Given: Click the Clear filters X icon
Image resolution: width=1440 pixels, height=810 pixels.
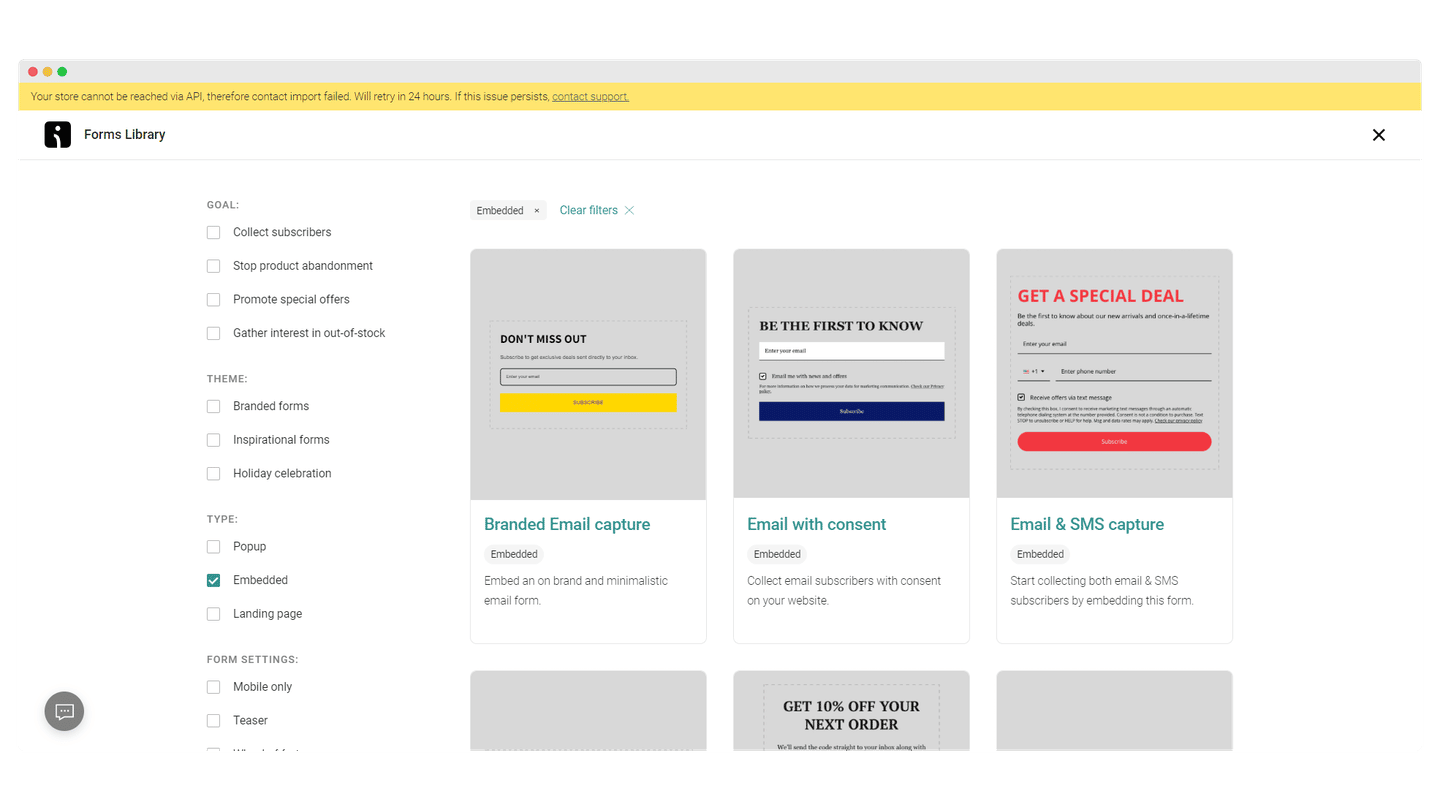Looking at the screenshot, I should pos(629,210).
